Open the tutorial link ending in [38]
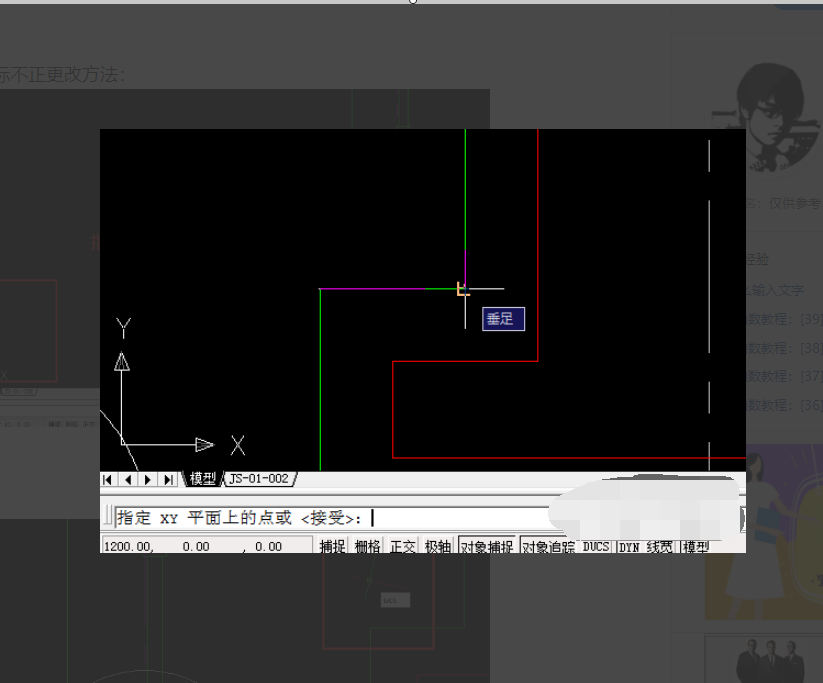Viewport: 823px width, 683px height. coord(784,348)
